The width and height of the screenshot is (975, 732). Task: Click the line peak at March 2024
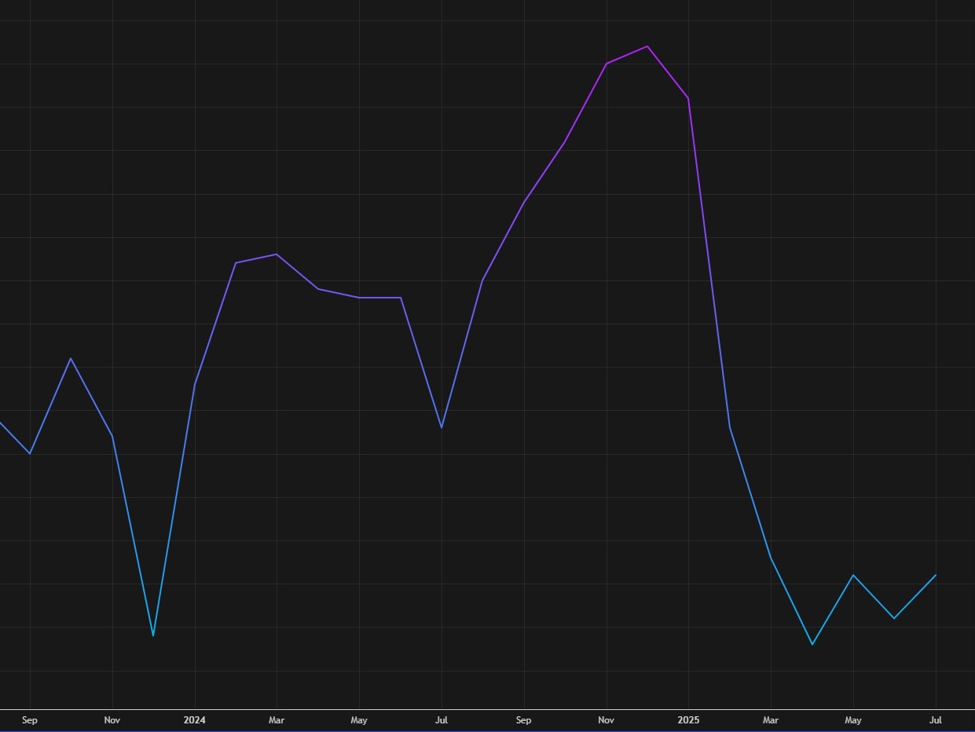coord(276,254)
